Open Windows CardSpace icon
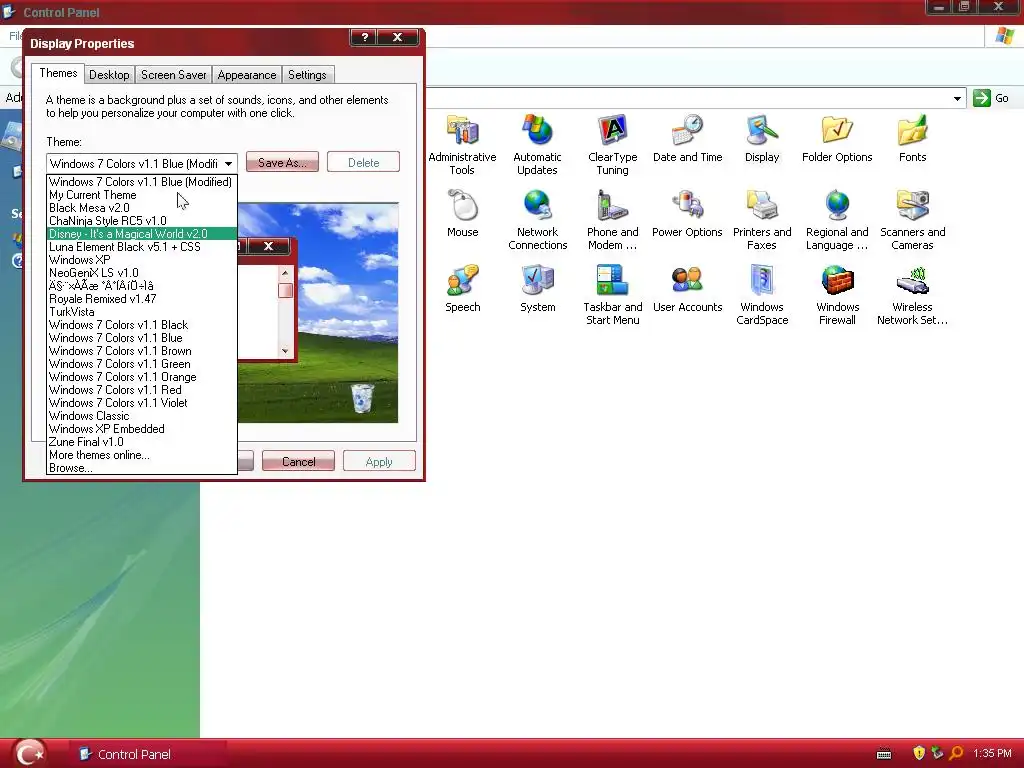The height and width of the screenshot is (768, 1024). click(x=762, y=280)
